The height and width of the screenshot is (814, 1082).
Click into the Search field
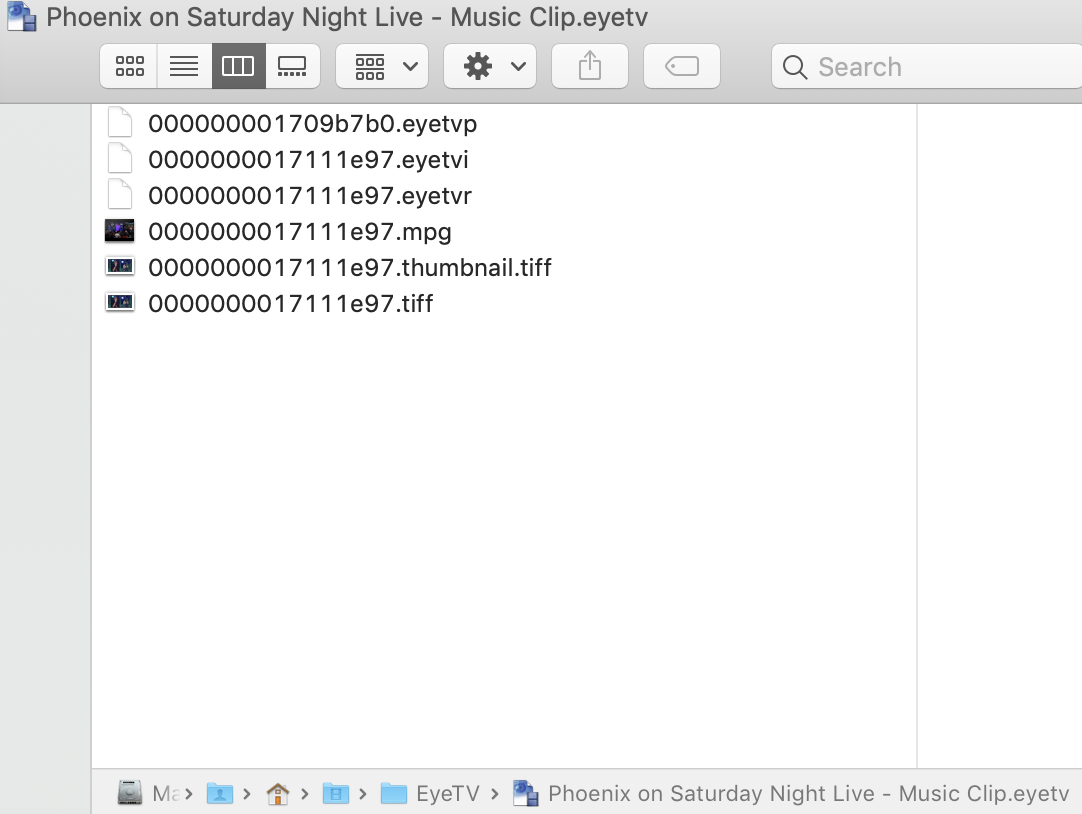pos(927,66)
